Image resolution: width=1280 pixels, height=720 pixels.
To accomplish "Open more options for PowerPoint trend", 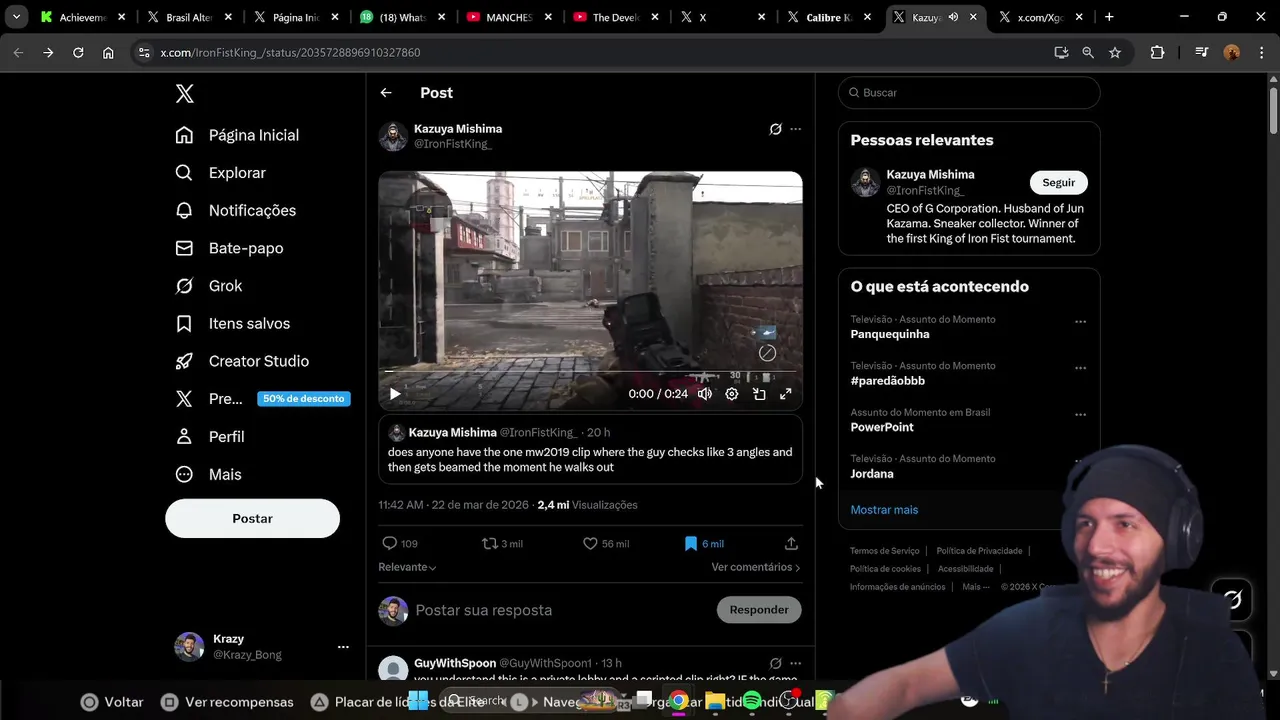I will tap(1080, 414).
